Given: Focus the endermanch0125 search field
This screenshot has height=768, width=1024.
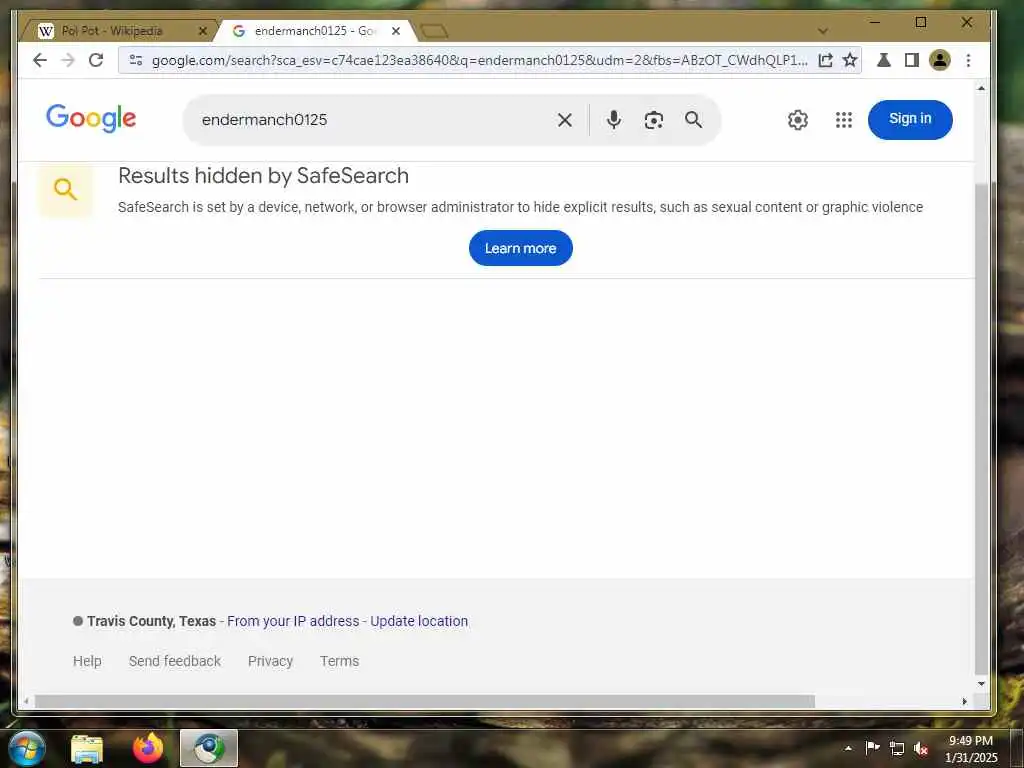Looking at the screenshot, I should coord(372,120).
